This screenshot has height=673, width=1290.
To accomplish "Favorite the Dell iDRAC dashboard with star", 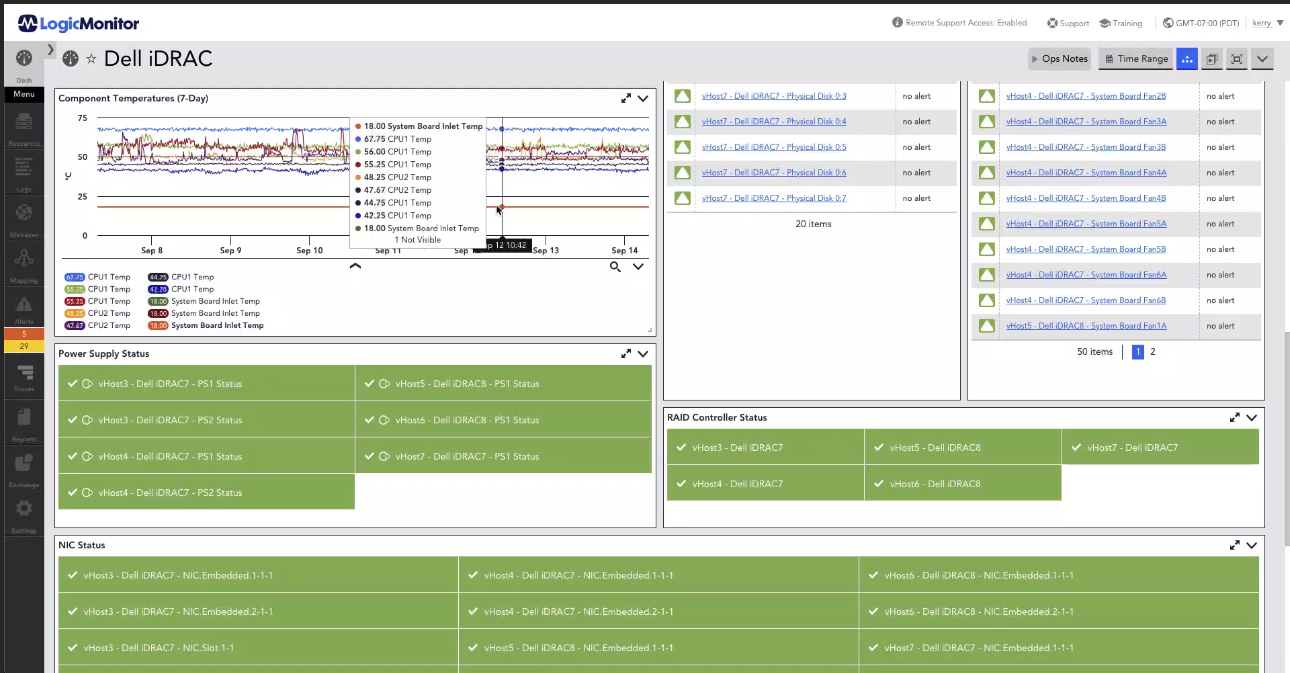I will pos(91,59).
